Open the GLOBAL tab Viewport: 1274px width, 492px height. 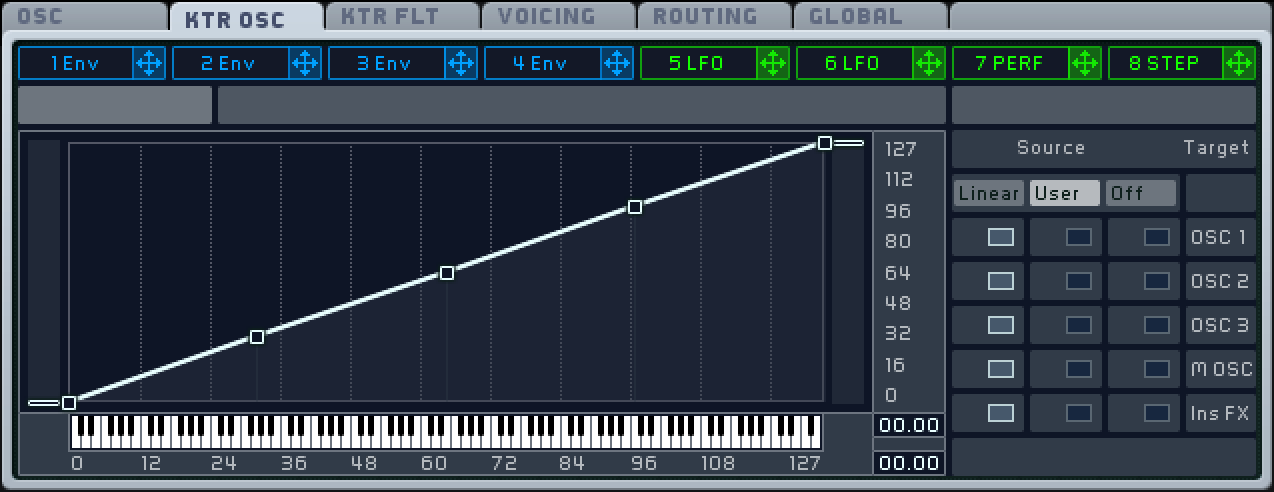(x=870, y=16)
